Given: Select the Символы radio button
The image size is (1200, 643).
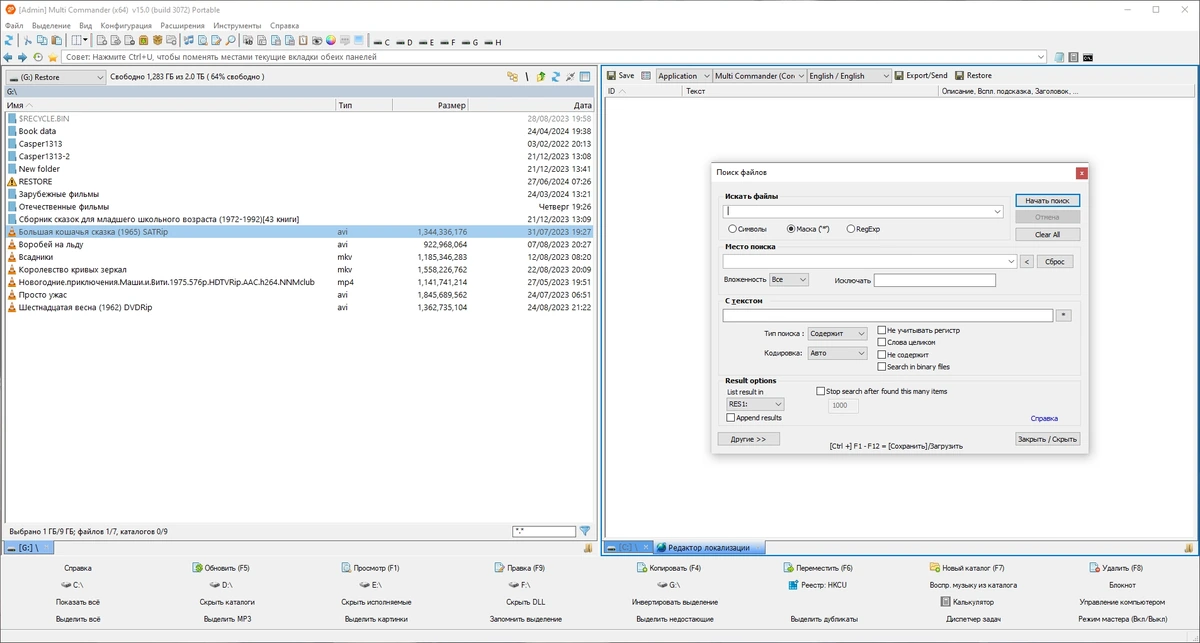Looking at the screenshot, I should pos(733,229).
